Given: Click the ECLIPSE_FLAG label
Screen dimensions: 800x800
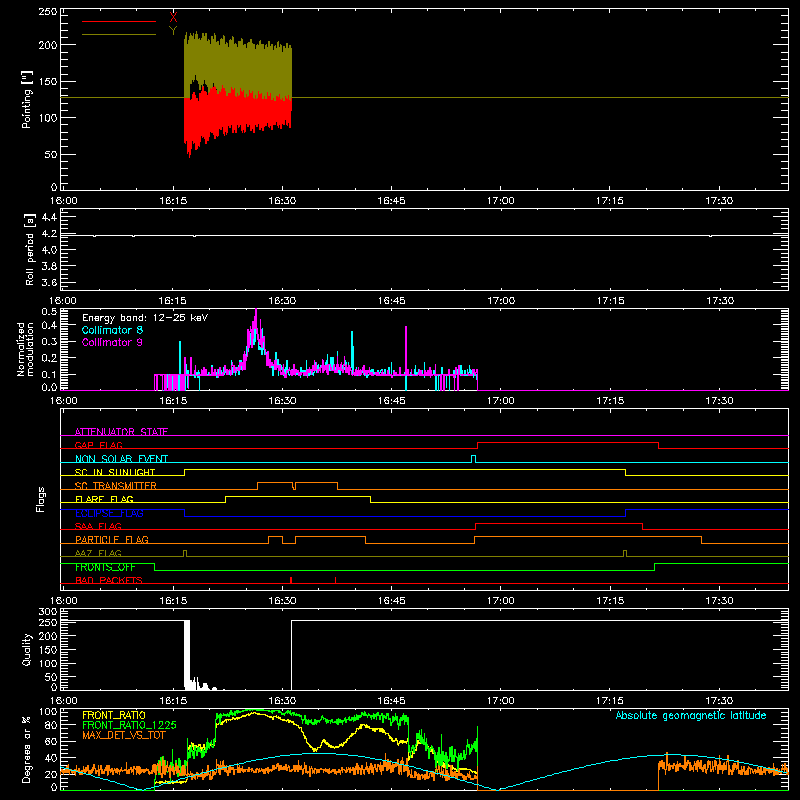Looking at the screenshot, I should click(x=109, y=513).
